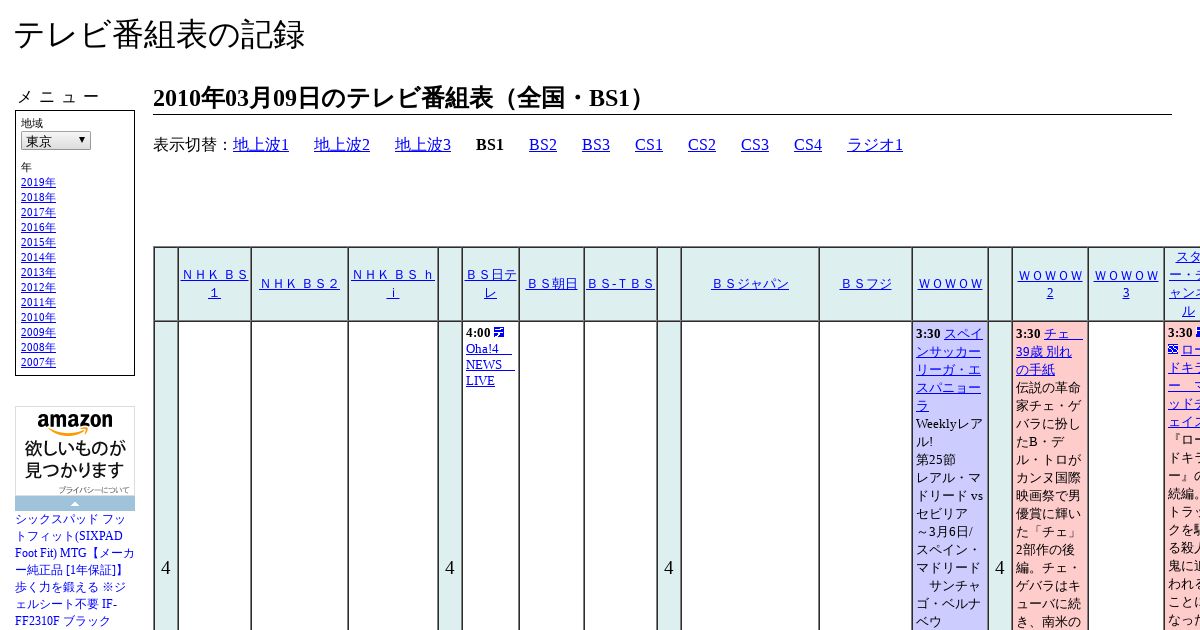This screenshot has height=630, width=1200.
Task: Switch to the CS1 view
Action: [649, 145]
